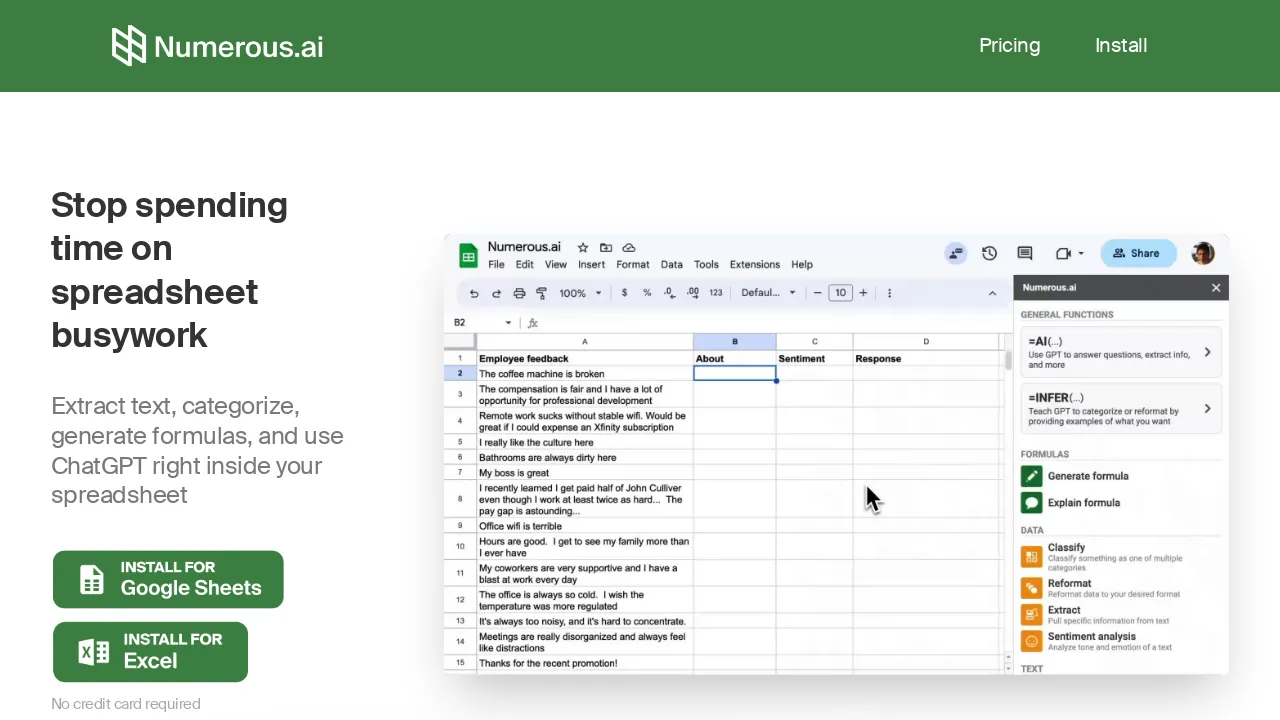Click the decrease decimal places icon
Image resolution: width=1280 pixels, height=720 pixels.
670,293
